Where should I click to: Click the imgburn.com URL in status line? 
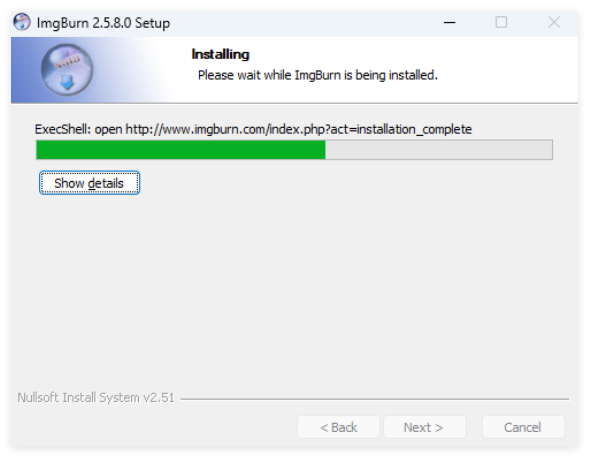[x=298, y=130]
